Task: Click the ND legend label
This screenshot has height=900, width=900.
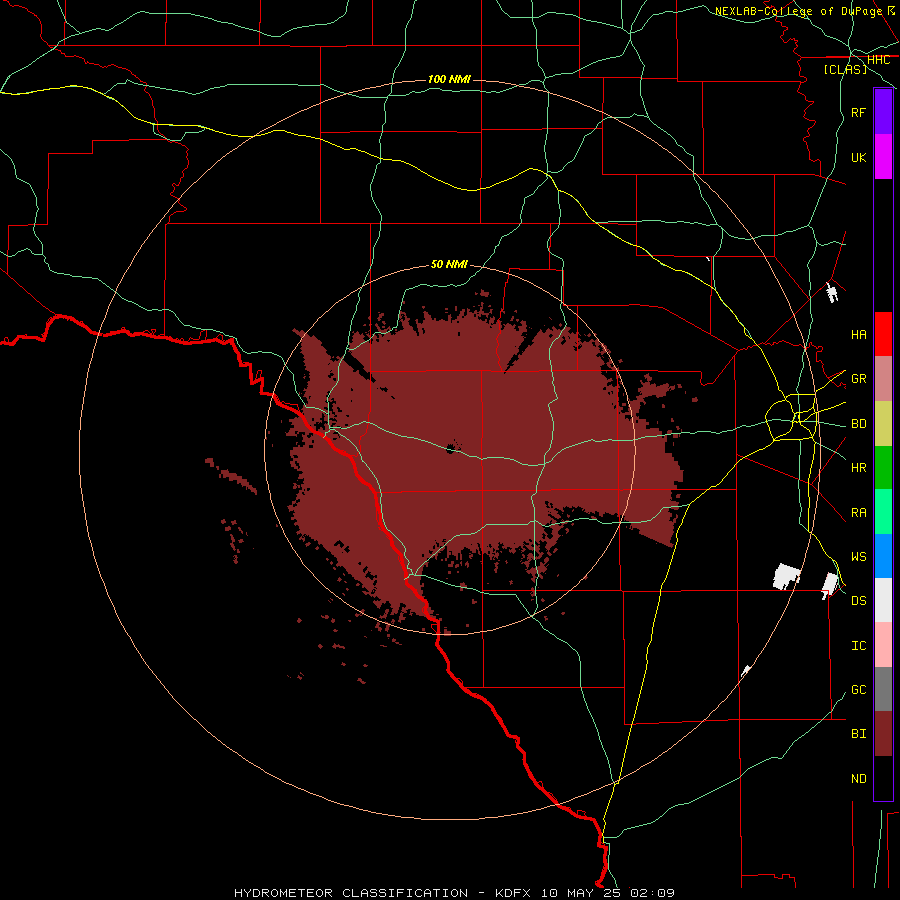Action: [x=858, y=779]
